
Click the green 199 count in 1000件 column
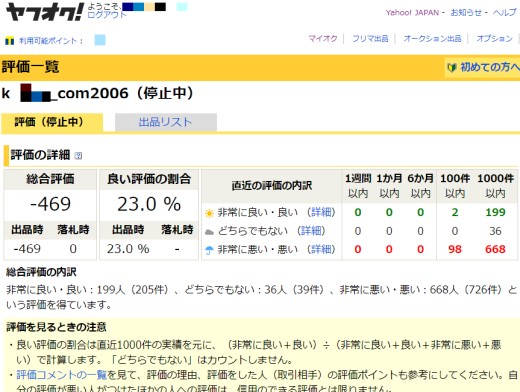click(x=495, y=212)
